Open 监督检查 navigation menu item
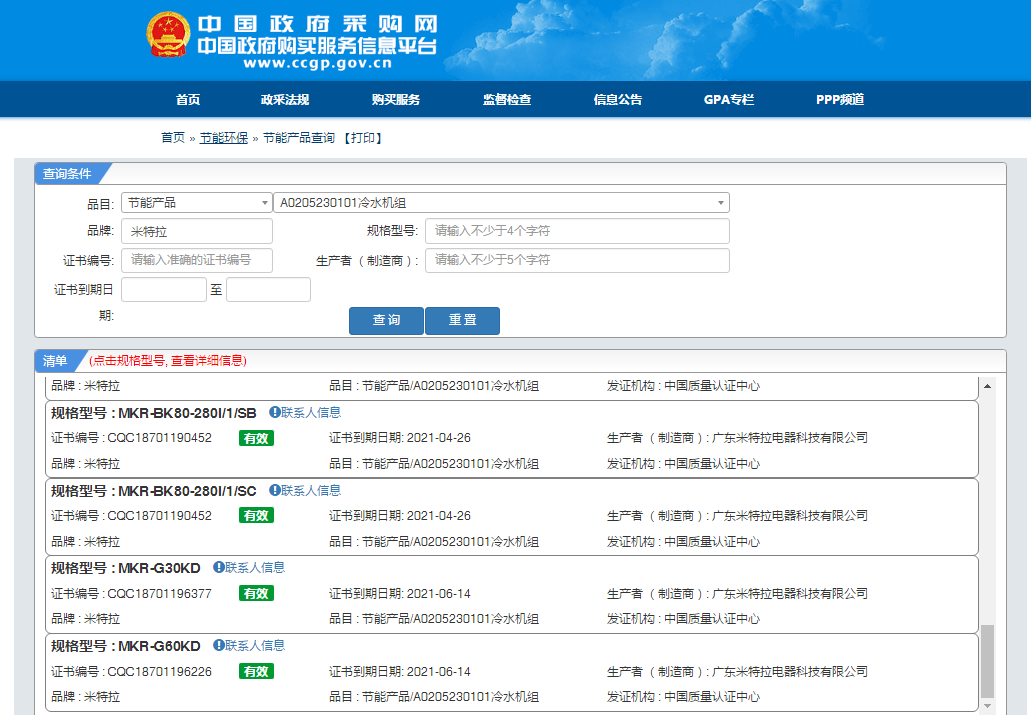The width and height of the screenshot is (1031, 715). point(507,99)
